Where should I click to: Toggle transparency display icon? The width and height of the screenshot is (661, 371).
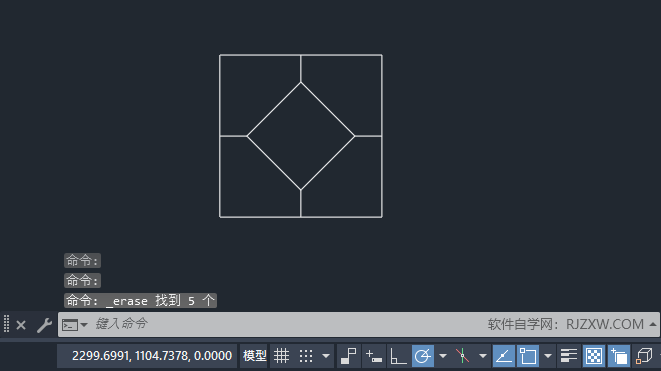pyautogui.click(x=594, y=356)
